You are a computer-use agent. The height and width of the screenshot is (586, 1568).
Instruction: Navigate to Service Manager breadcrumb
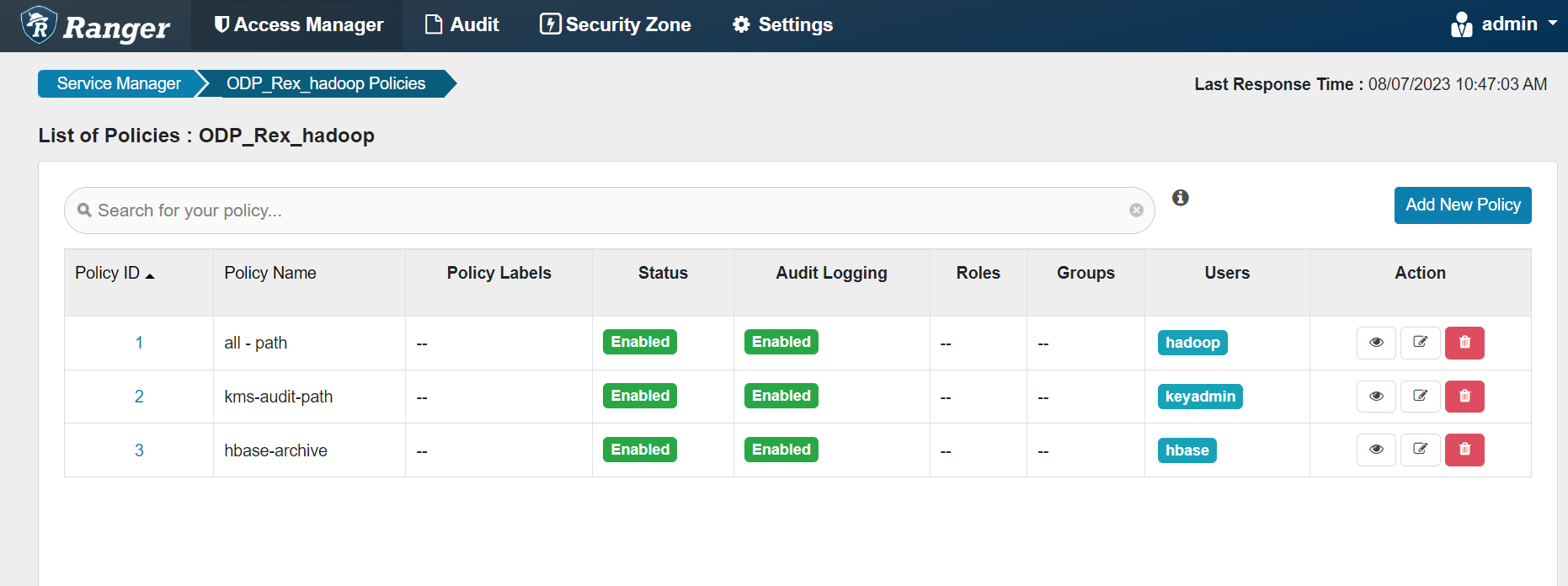pyautogui.click(x=118, y=83)
